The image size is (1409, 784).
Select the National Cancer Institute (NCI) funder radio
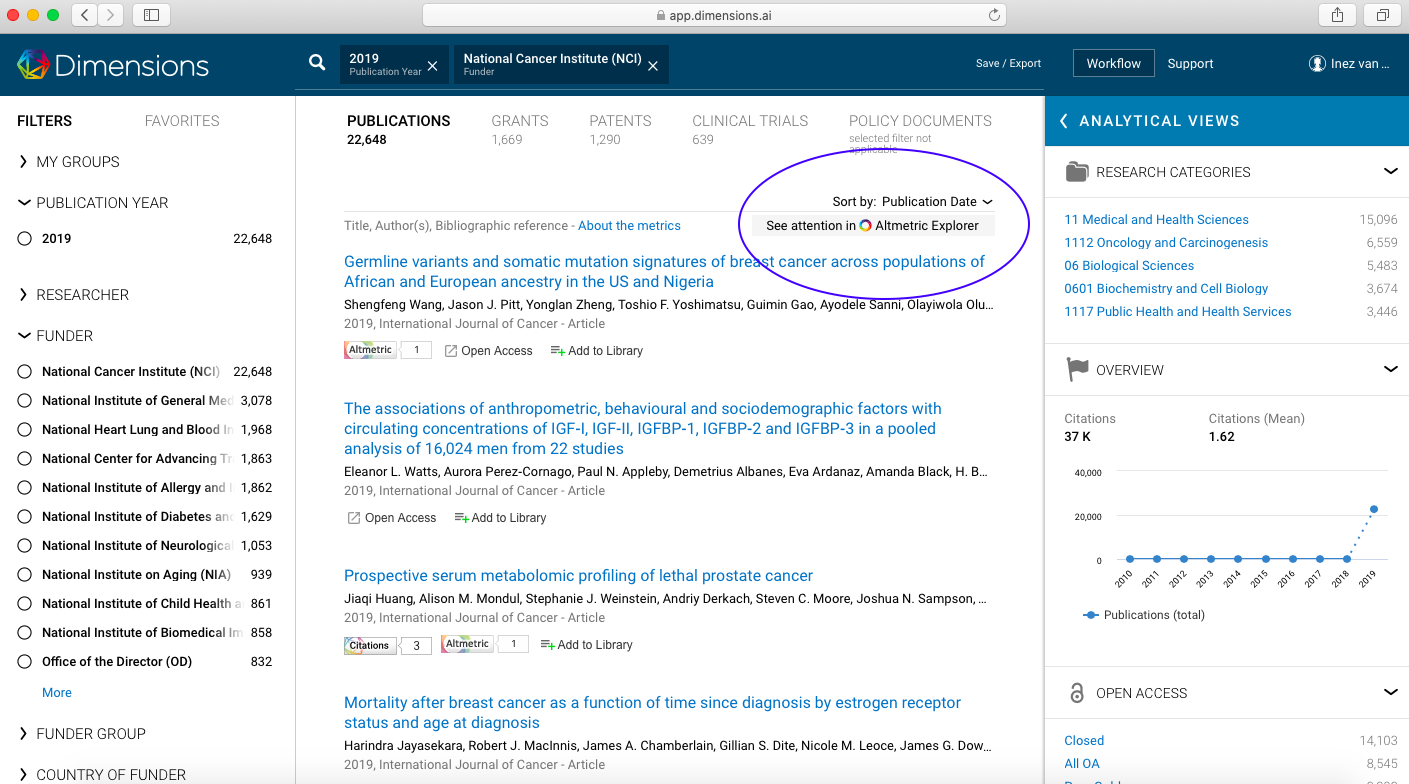(x=27, y=371)
